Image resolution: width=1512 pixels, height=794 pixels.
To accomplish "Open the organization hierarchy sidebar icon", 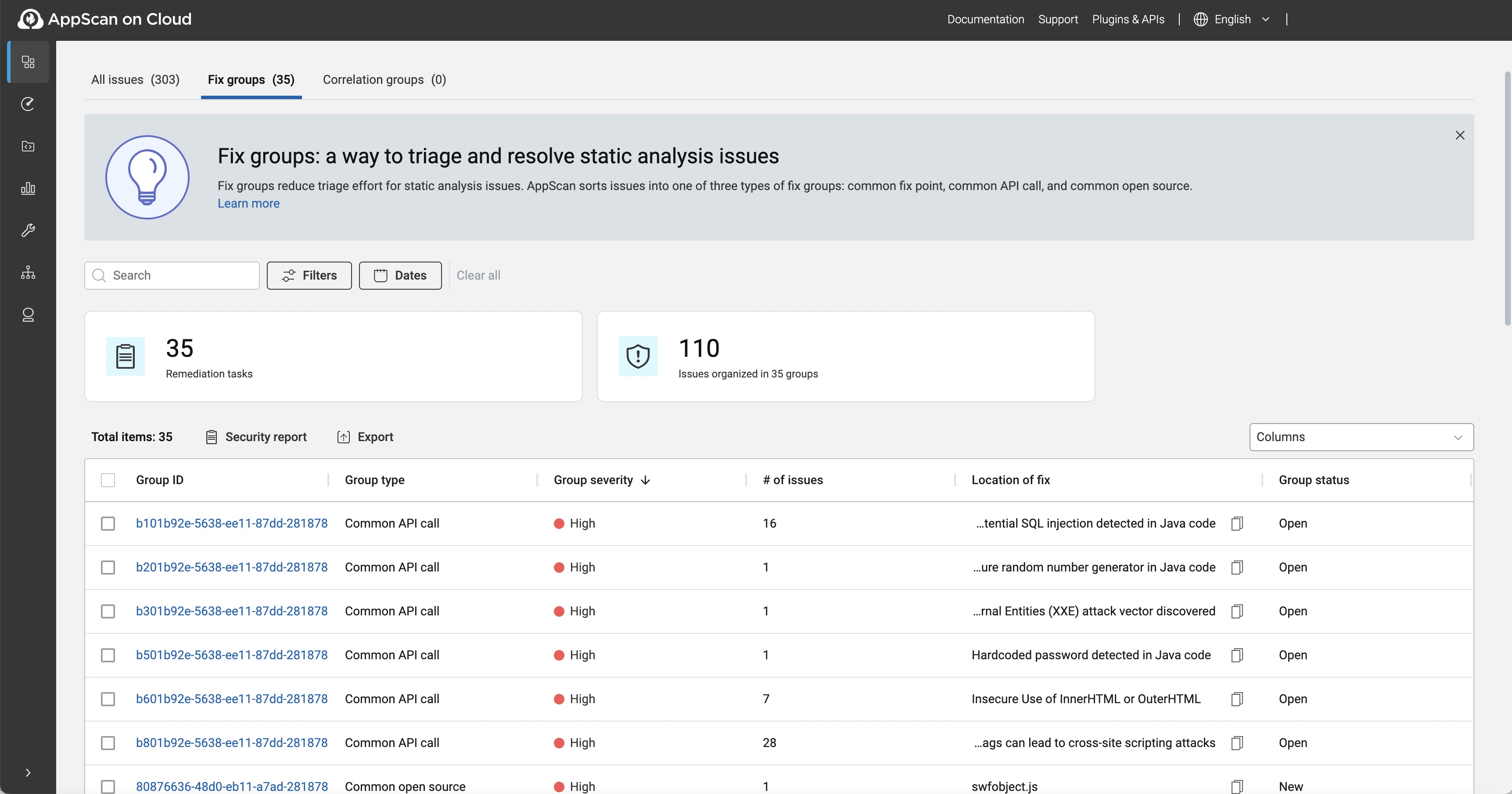I will [x=28, y=272].
